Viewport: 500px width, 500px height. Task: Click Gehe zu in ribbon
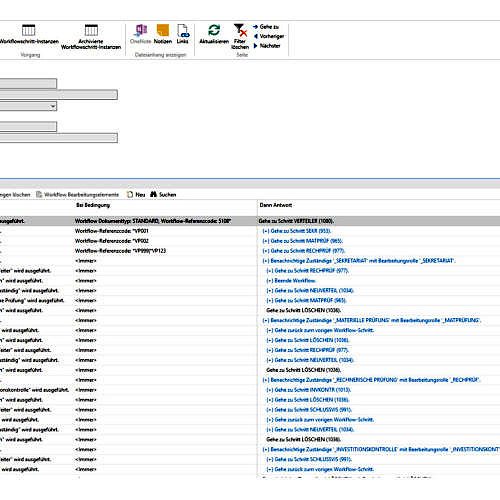coord(266,27)
